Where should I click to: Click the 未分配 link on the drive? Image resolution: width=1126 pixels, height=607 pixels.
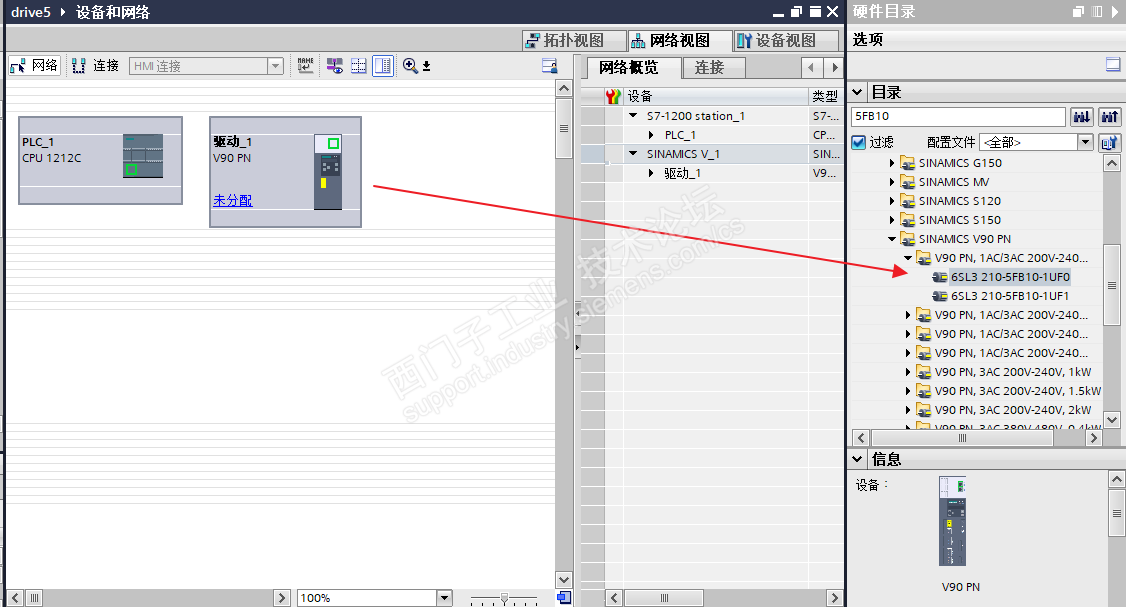point(233,200)
